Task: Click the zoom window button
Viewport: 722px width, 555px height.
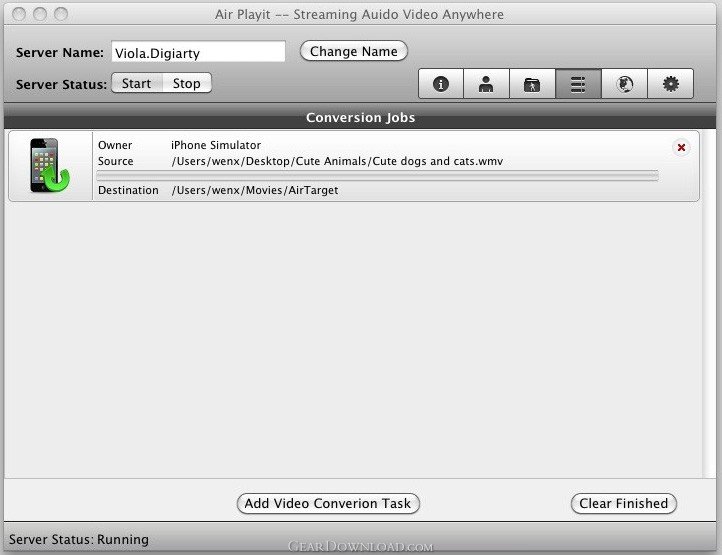Action: 61,14
